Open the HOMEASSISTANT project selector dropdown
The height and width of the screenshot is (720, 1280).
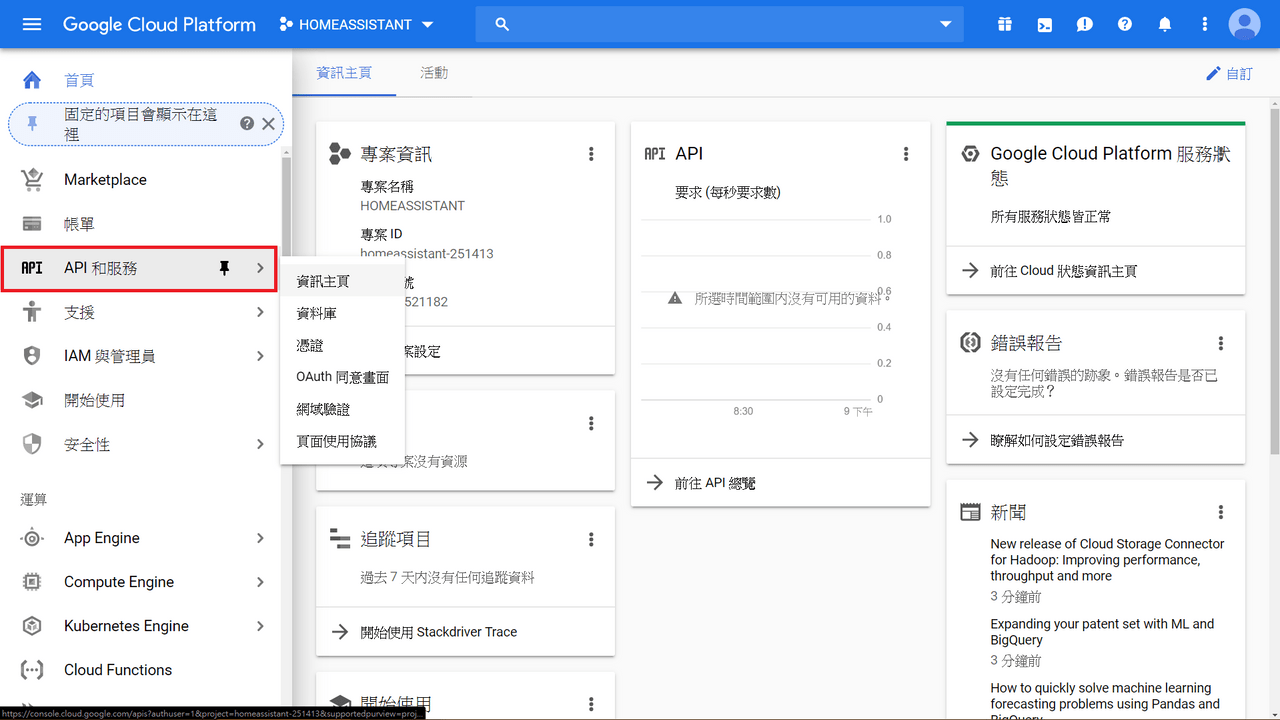point(357,24)
